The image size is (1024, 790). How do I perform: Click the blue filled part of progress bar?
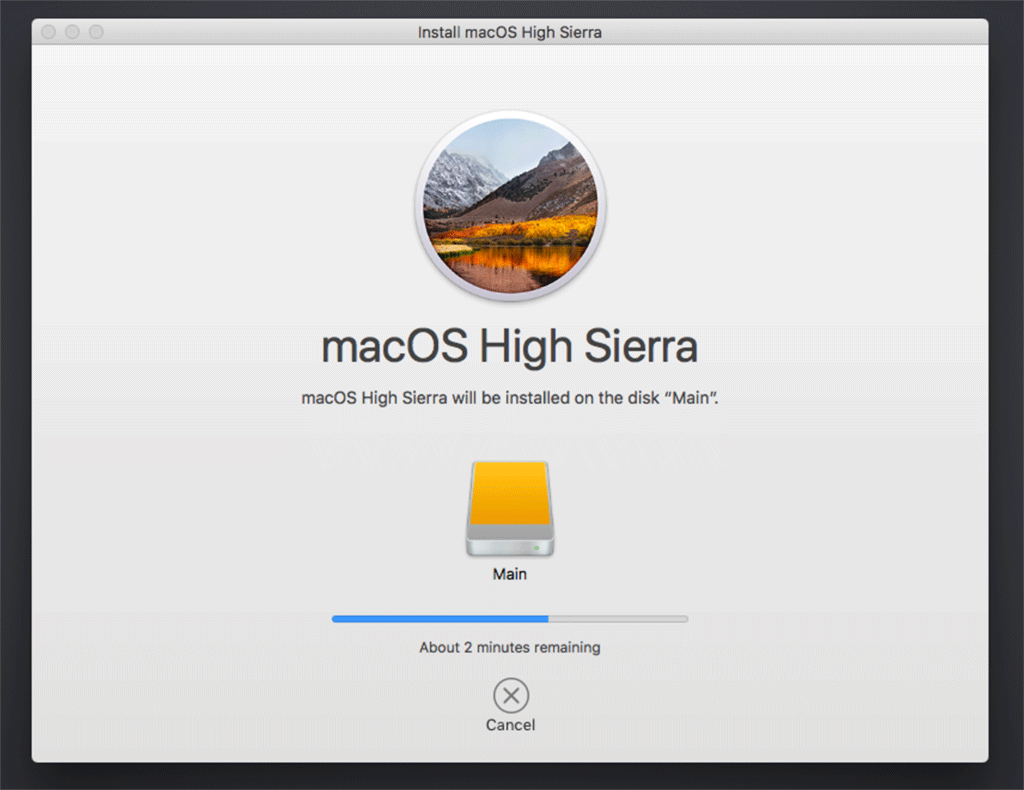pos(440,619)
